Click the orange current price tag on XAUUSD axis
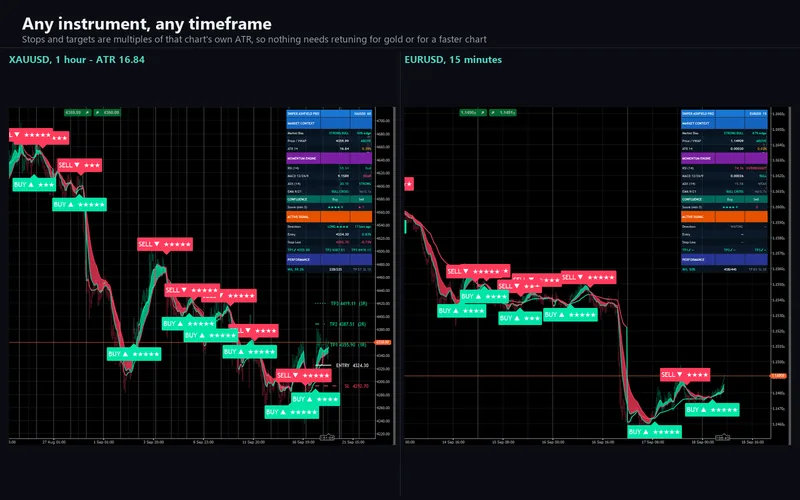Screen dimensions: 800x500 (x=383, y=342)
